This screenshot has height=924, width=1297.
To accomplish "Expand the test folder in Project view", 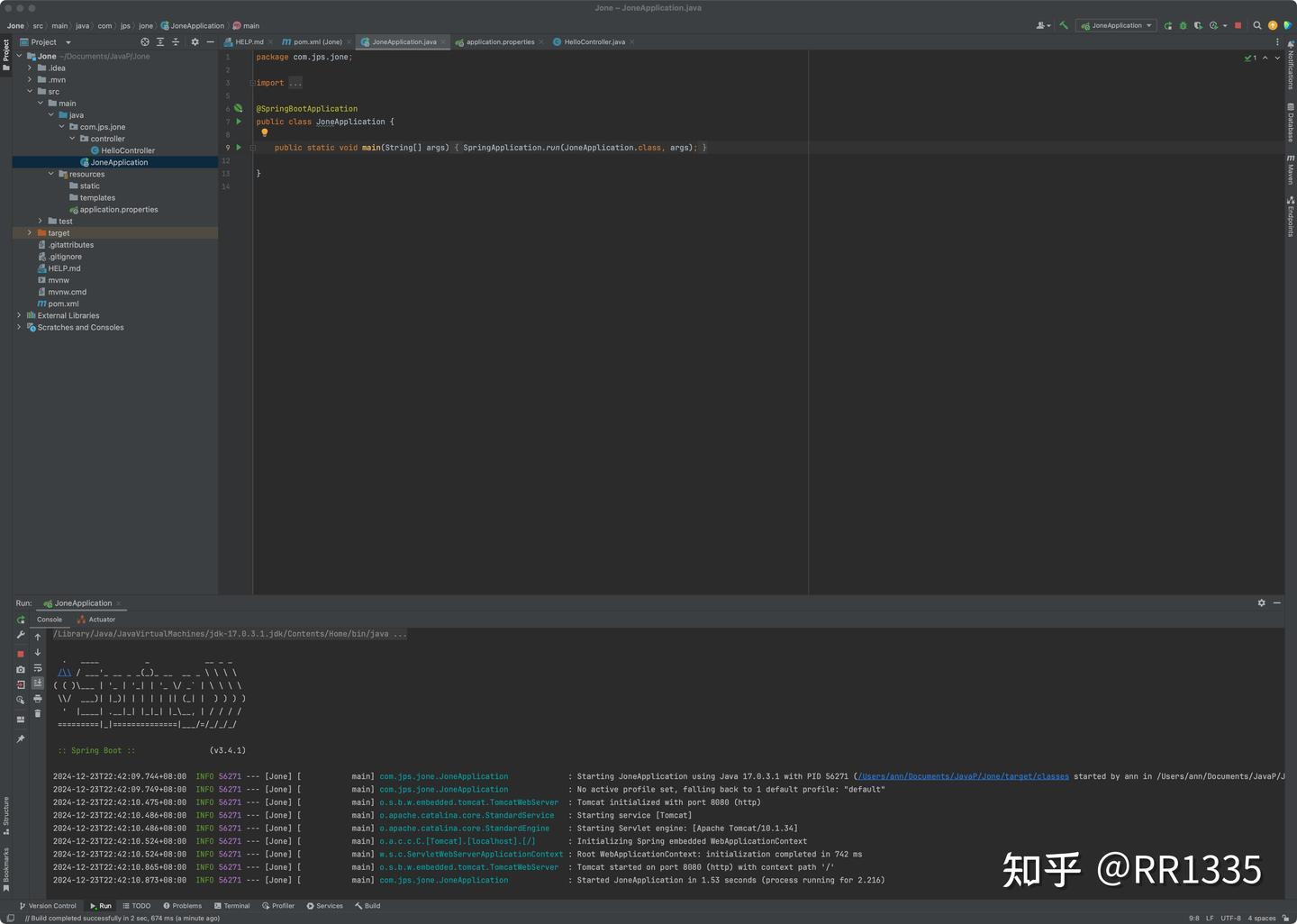I will click(x=40, y=221).
